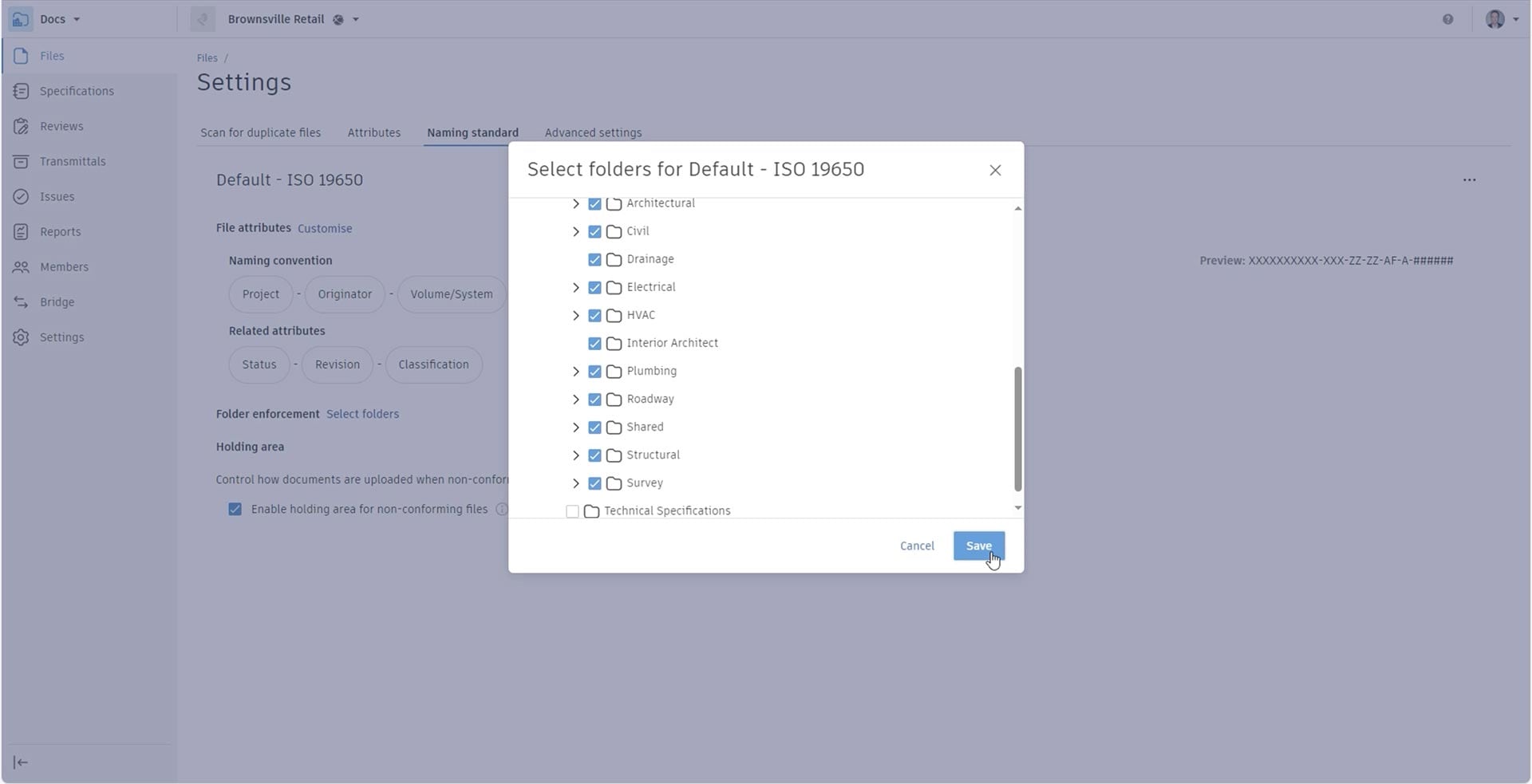This screenshot has width=1532, height=784.
Task: Go to Transmittals via sidebar icon
Action: click(x=22, y=162)
